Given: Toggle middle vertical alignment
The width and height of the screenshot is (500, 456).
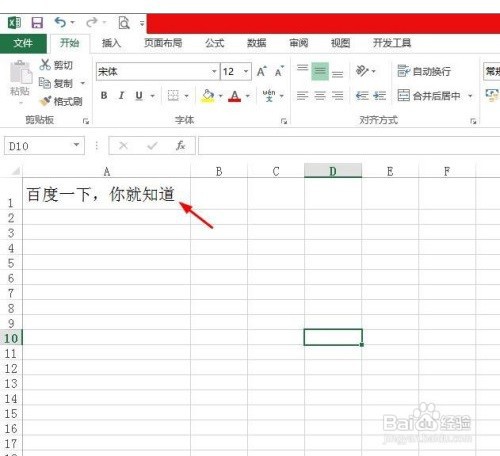Looking at the screenshot, I should pyautogui.click(x=320, y=71).
